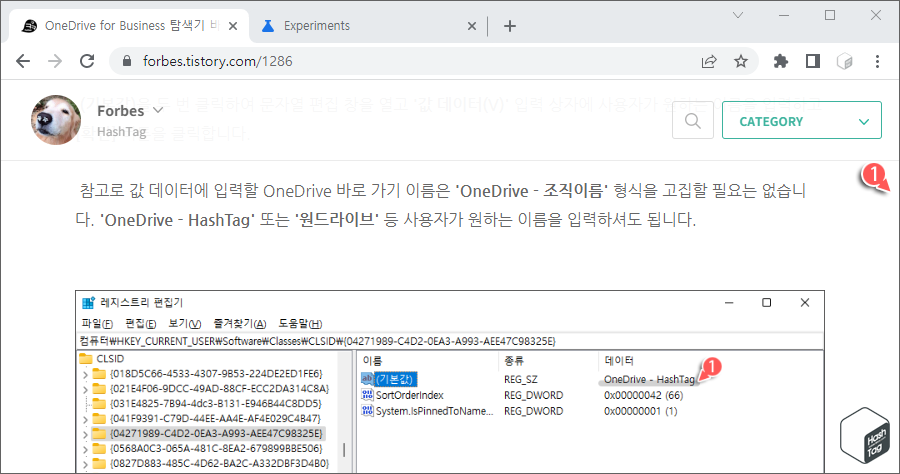Select key {031E4825-7B94-4dc3-B131-E946B44C8DD5}

click(216, 403)
